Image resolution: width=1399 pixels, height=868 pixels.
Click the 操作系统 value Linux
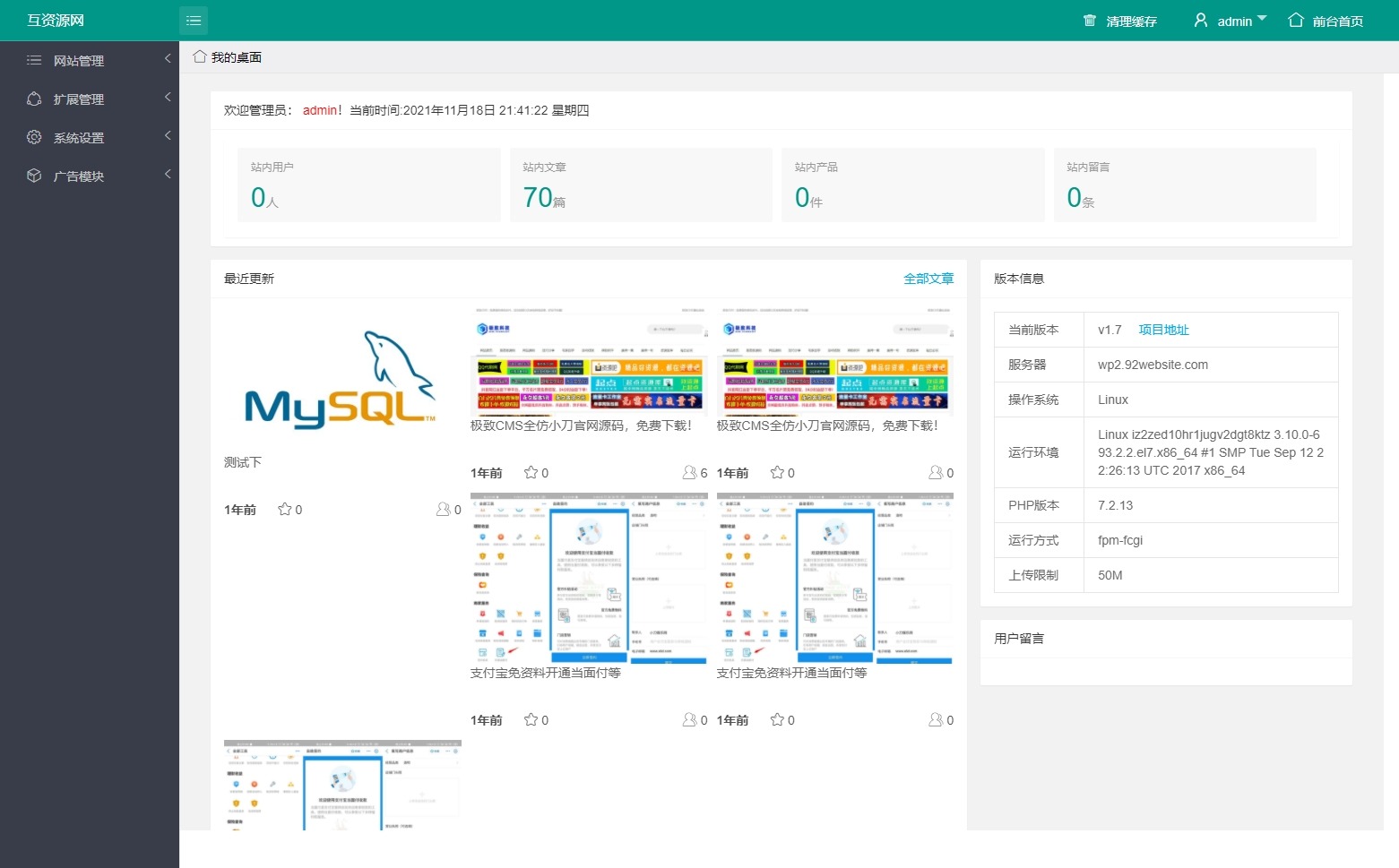[x=1113, y=400]
